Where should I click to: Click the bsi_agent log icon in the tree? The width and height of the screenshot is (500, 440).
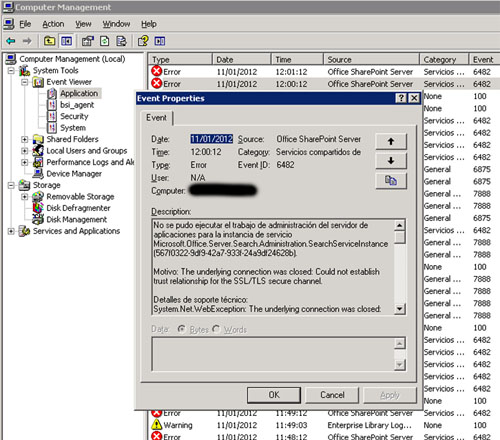pyautogui.click(x=52, y=105)
